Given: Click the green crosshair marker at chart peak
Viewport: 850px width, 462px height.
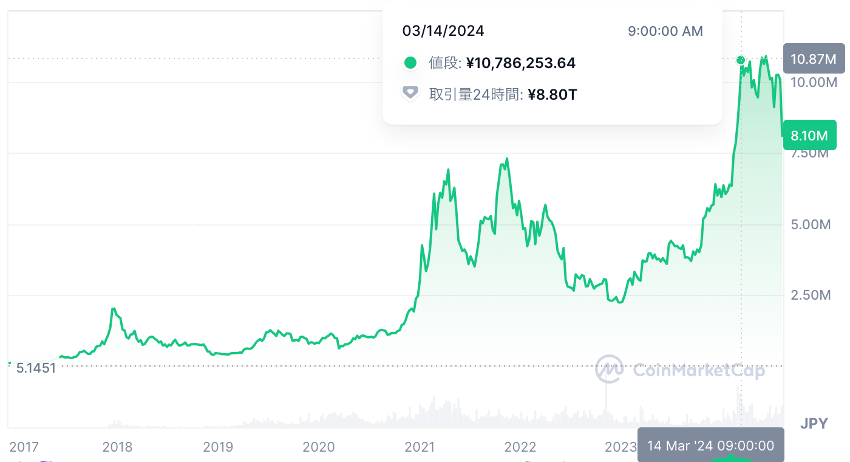Looking at the screenshot, I should click(741, 60).
